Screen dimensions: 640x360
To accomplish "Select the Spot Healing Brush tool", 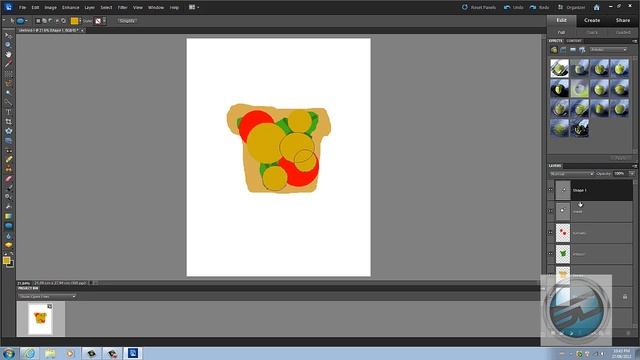I will tap(8, 160).
